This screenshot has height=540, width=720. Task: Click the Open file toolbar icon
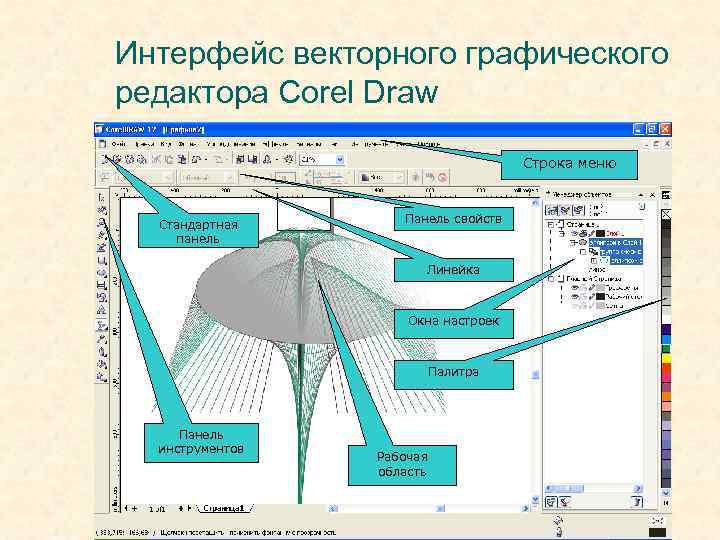pyautogui.click(x=117, y=159)
